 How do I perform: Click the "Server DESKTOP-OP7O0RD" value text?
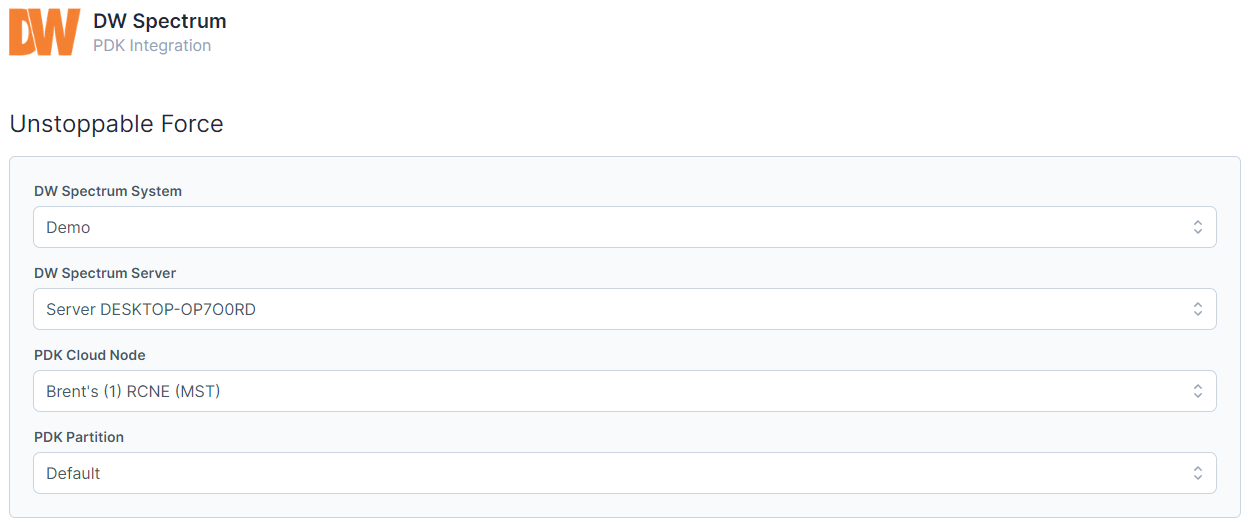click(x=151, y=310)
